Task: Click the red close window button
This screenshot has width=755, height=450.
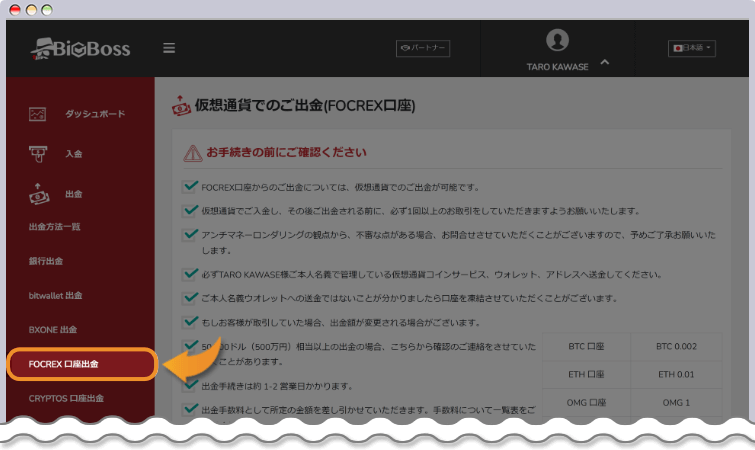Action: [x=15, y=10]
